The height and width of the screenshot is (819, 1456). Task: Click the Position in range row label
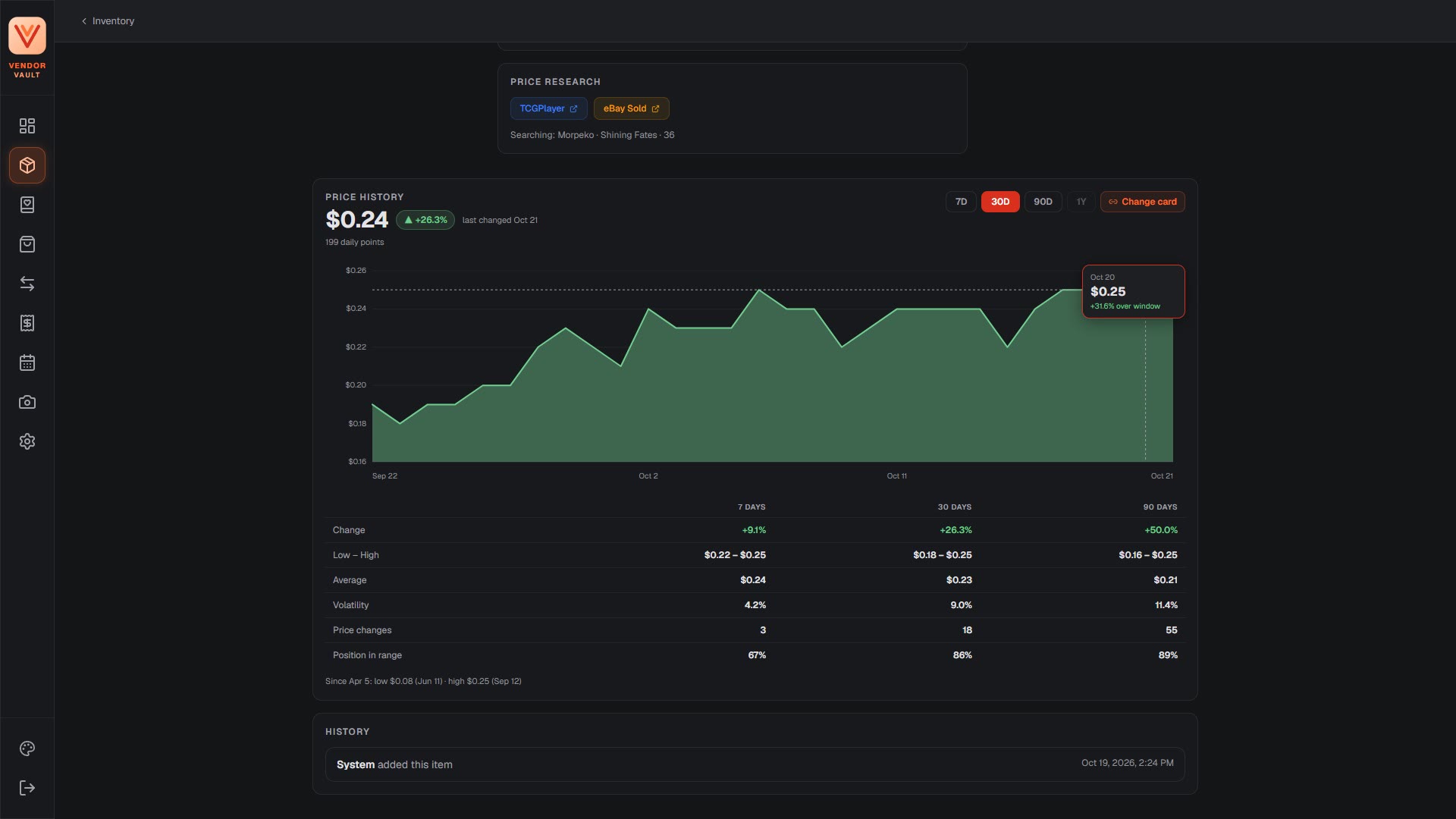(x=367, y=655)
